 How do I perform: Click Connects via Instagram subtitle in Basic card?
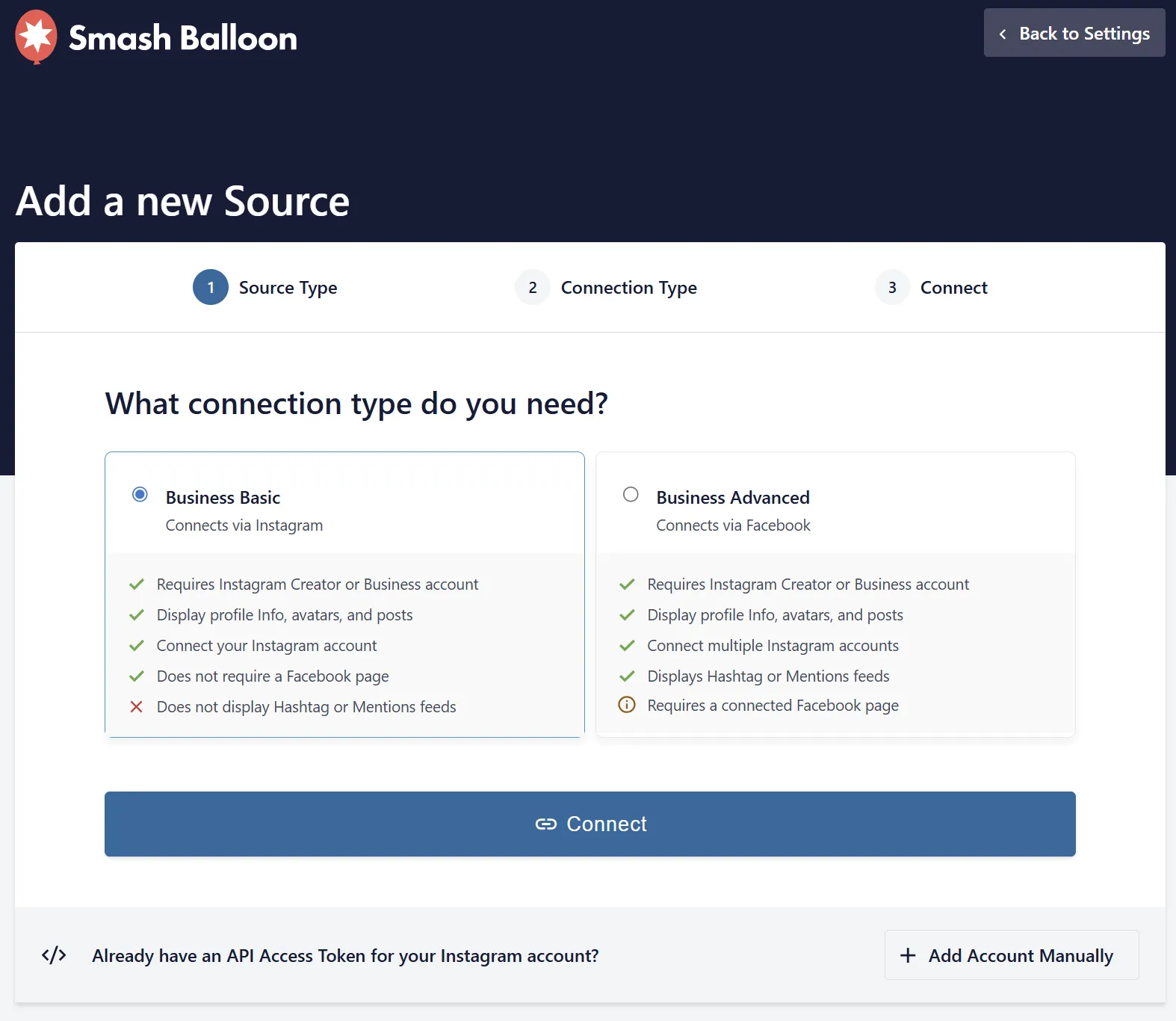tap(244, 525)
